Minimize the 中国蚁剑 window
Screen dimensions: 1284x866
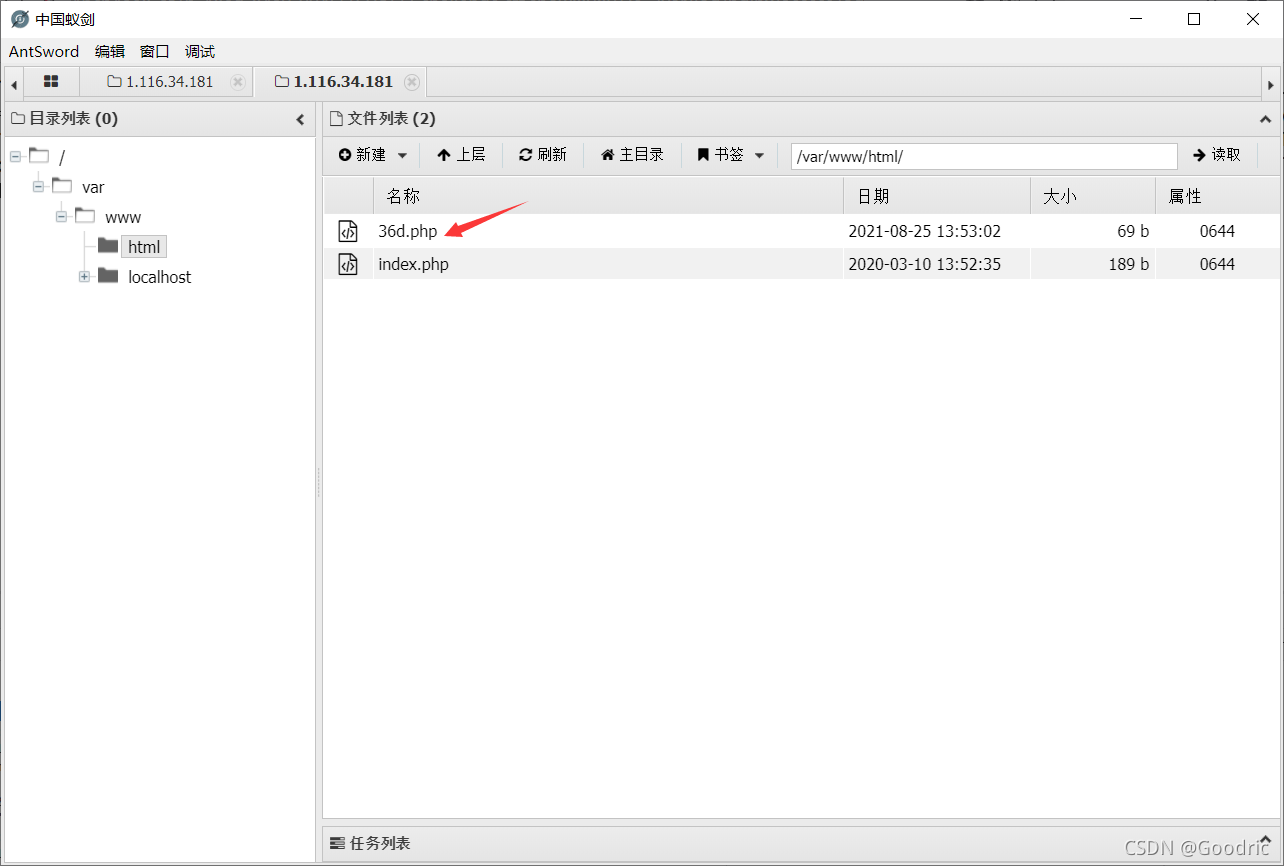1135,19
